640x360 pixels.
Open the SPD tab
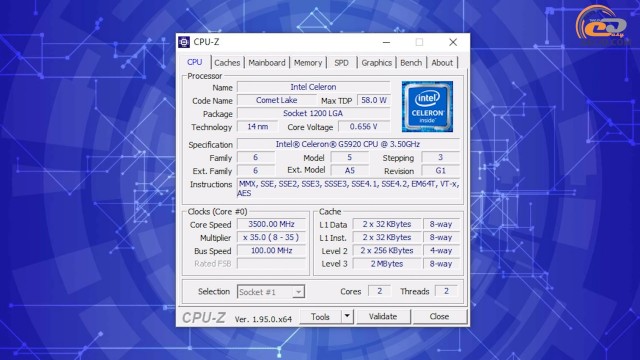342,63
